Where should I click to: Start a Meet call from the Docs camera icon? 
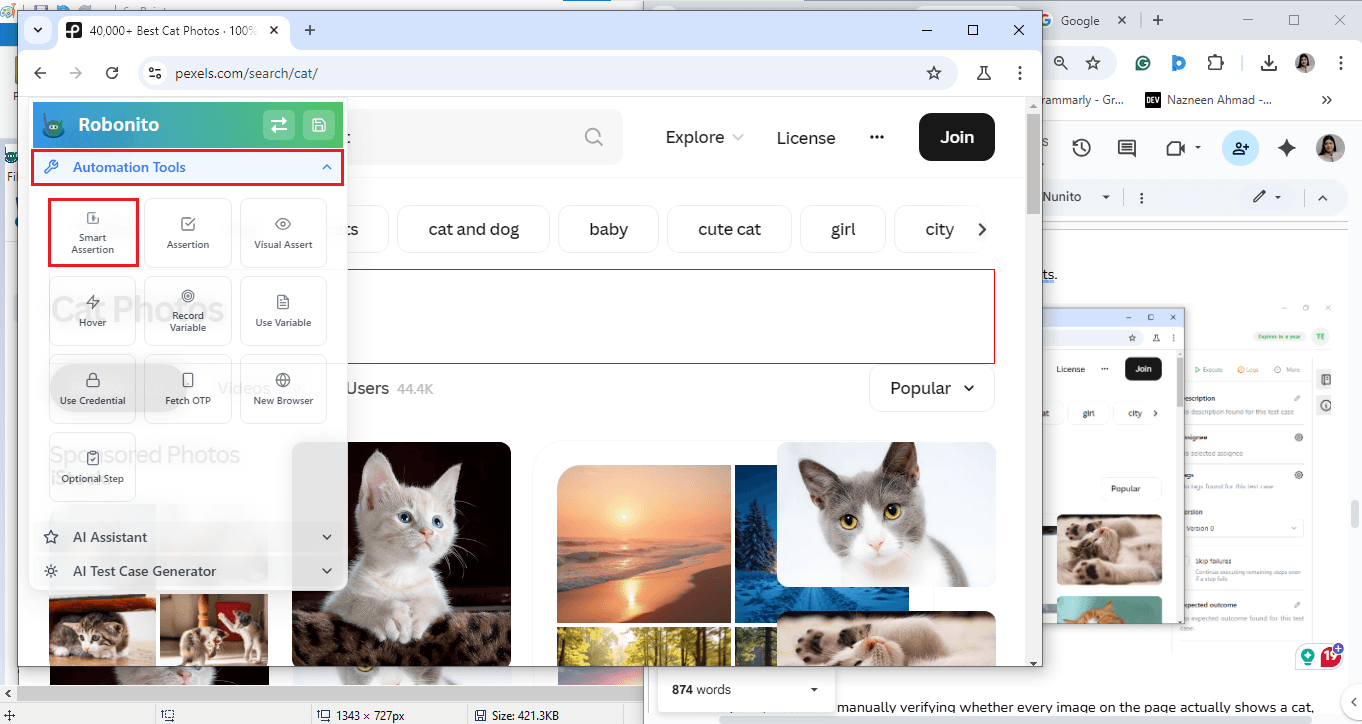pyautogui.click(x=1174, y=148)
